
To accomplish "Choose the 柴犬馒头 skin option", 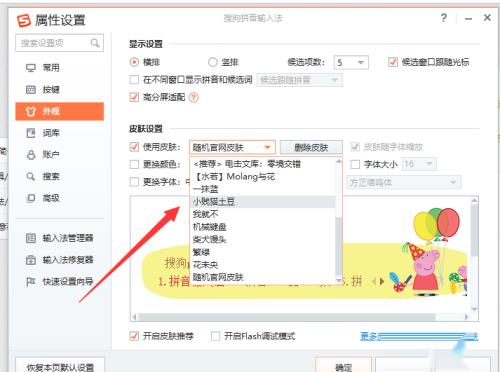I will (262, 239).
